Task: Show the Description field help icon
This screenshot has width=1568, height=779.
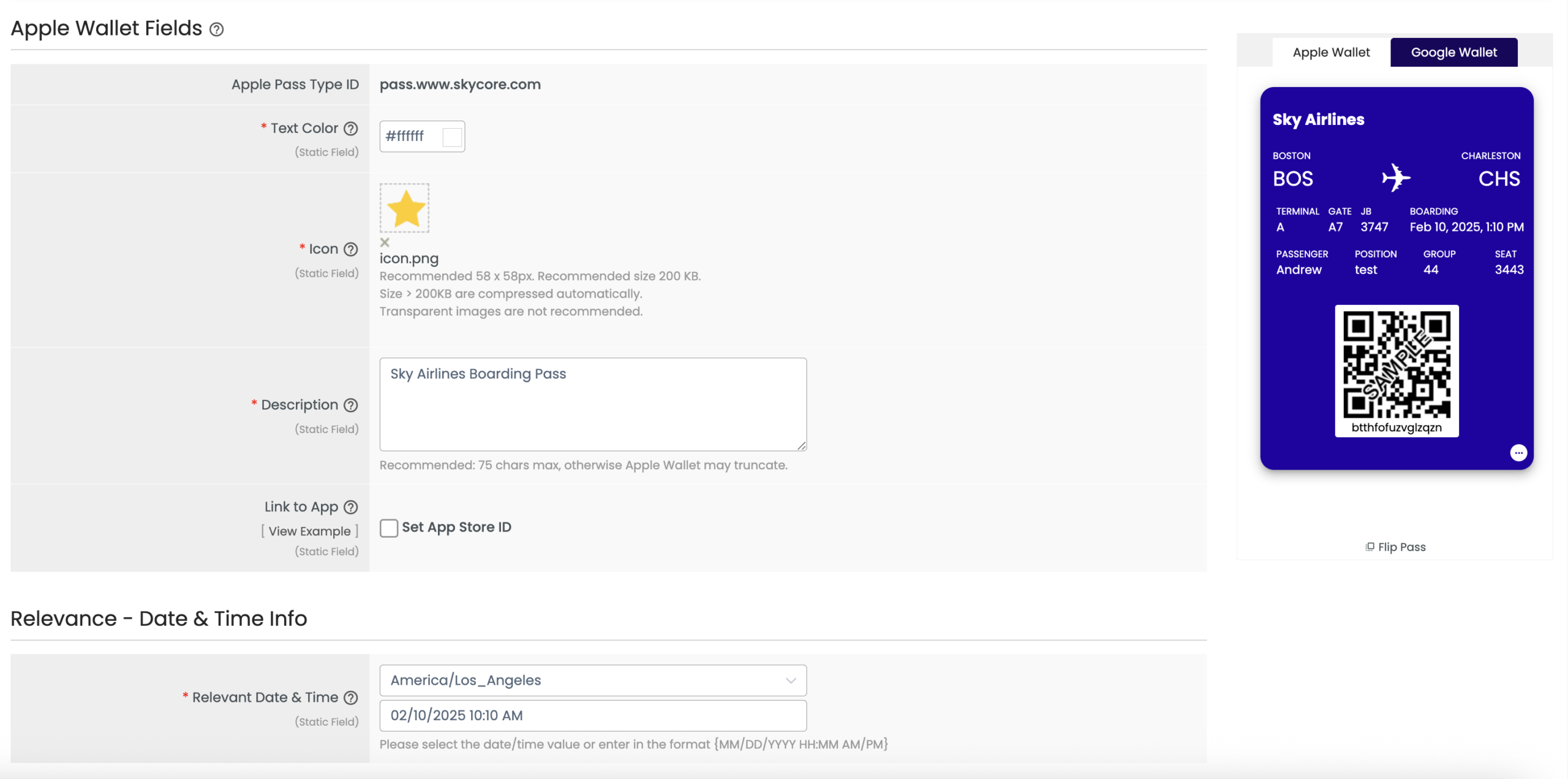Action: pos(350,405)
